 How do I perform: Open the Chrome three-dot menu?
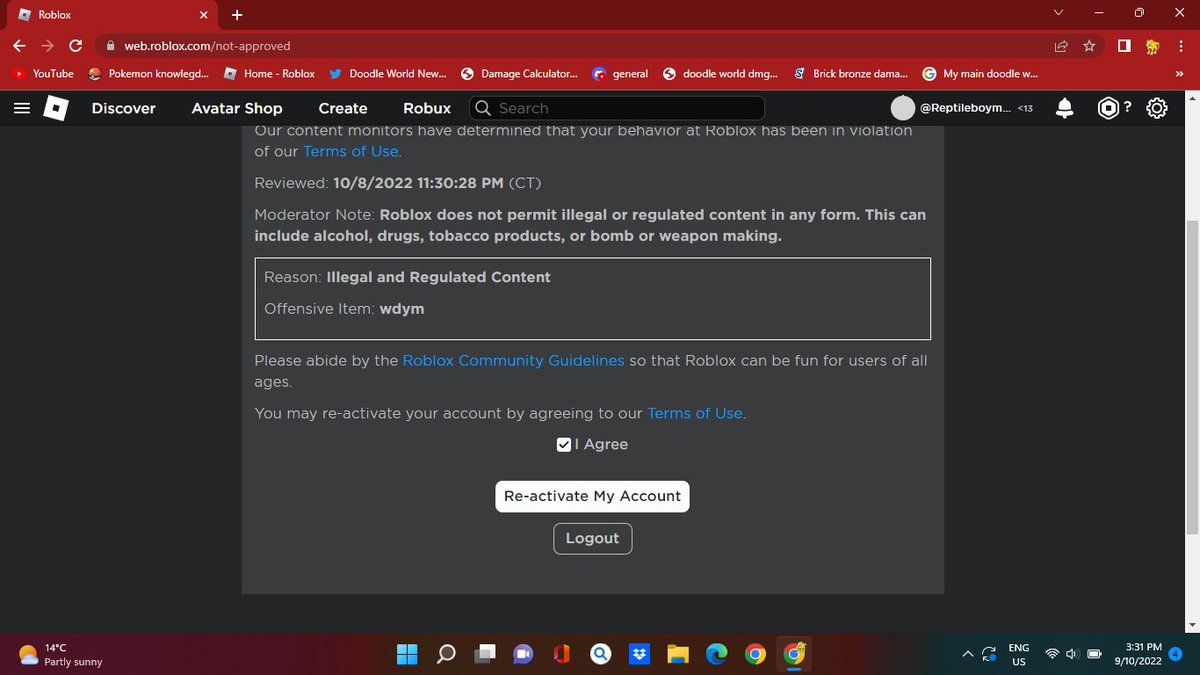[1181, 46]
